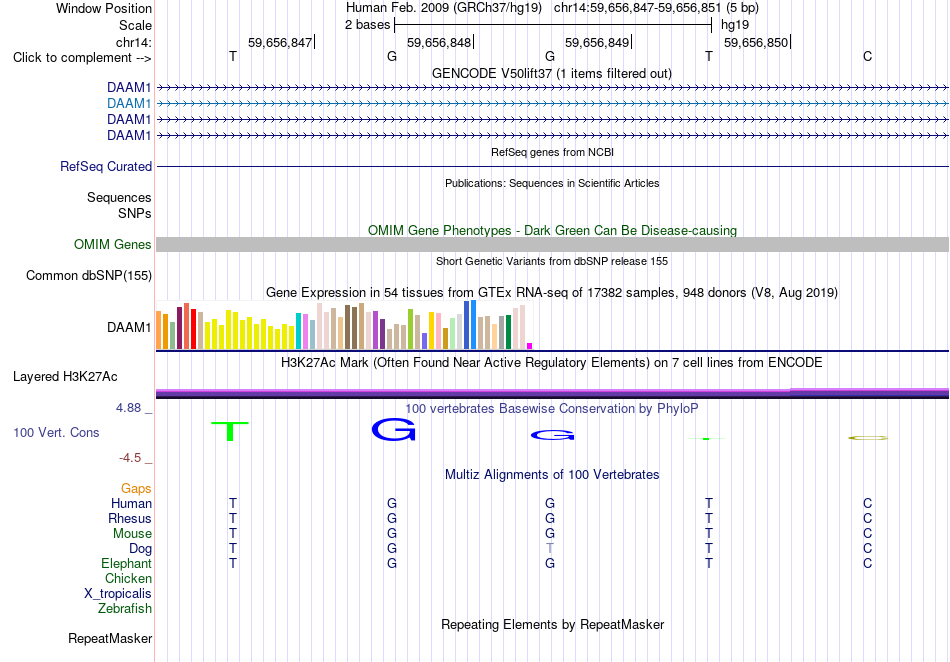This screenshot has height=662, width=950.
Task: Click the Window Position label
Action: [104, 8]
